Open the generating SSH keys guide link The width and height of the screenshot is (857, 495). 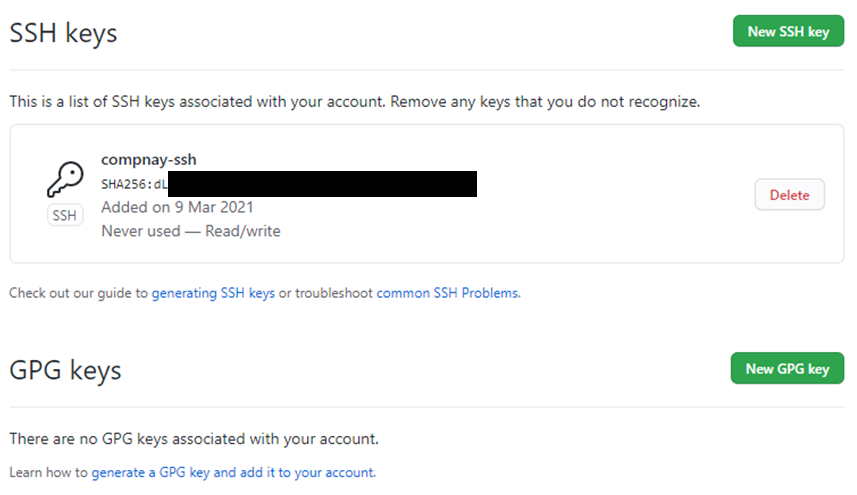[213, 293]
